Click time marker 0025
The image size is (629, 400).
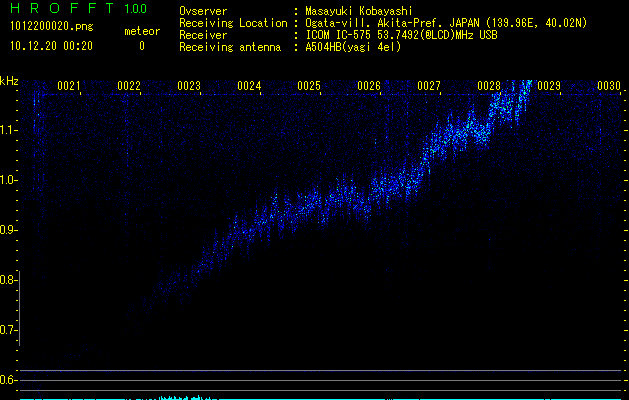coord(309,85)
